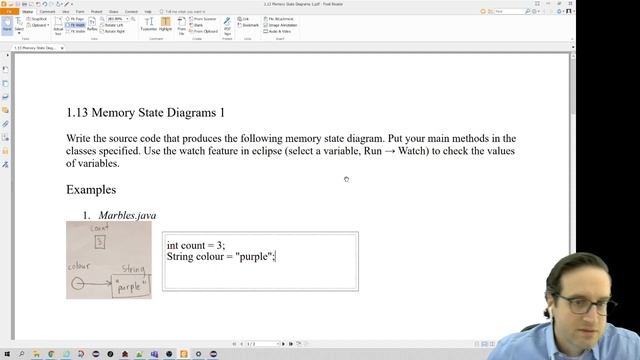Insert an Image Annotation

point(280,25)
